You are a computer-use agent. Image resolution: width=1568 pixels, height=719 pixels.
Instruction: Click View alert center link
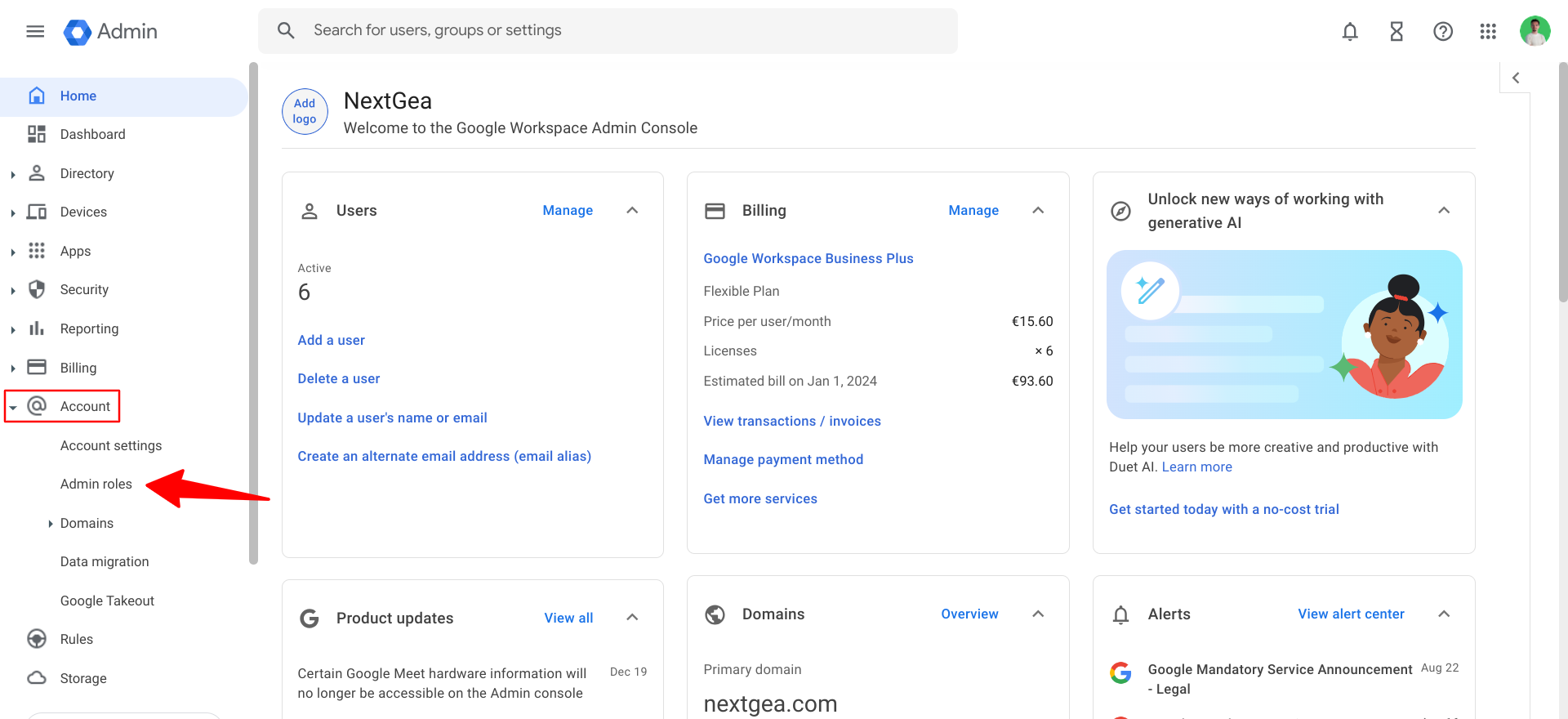tap(1351, 614)
